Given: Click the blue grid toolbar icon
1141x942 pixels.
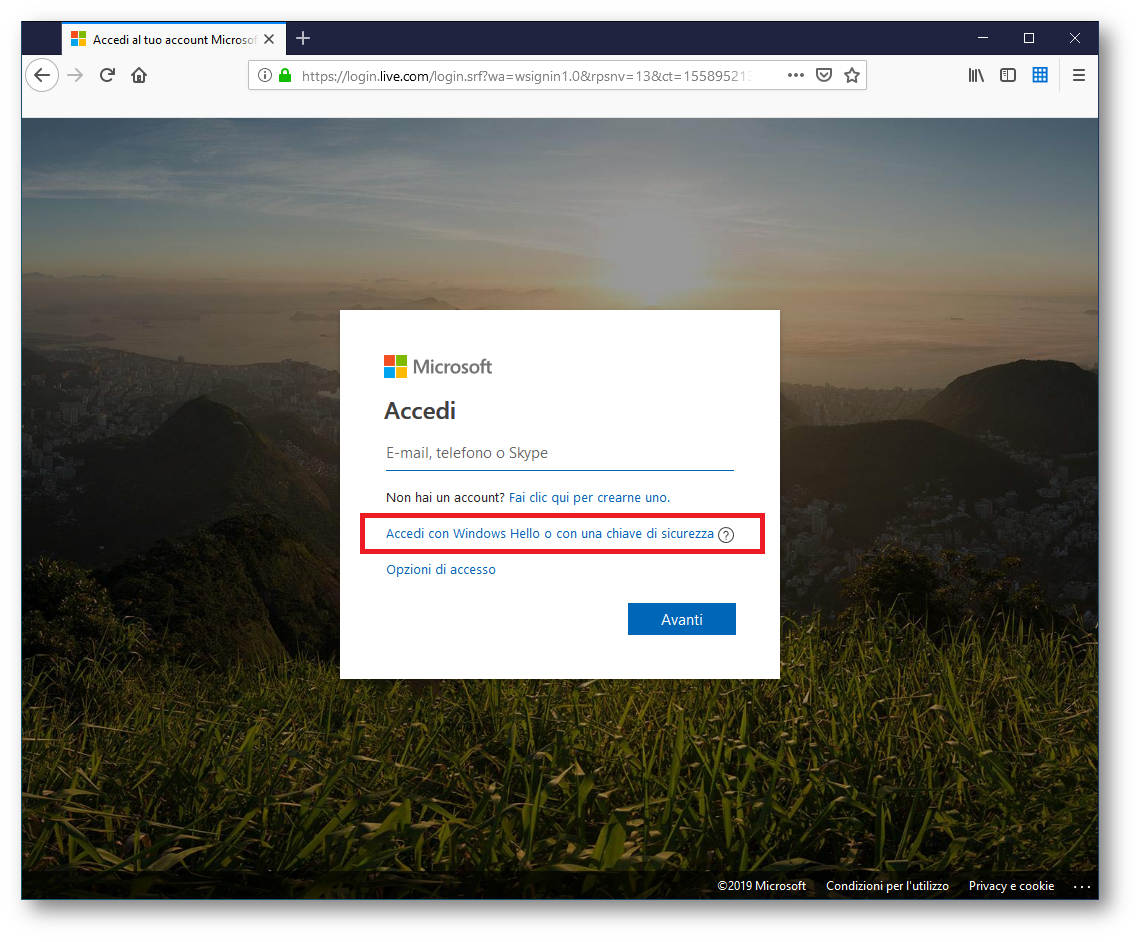Looking at the screenshot, I should pyautogui.click(x=1040, y=75).
